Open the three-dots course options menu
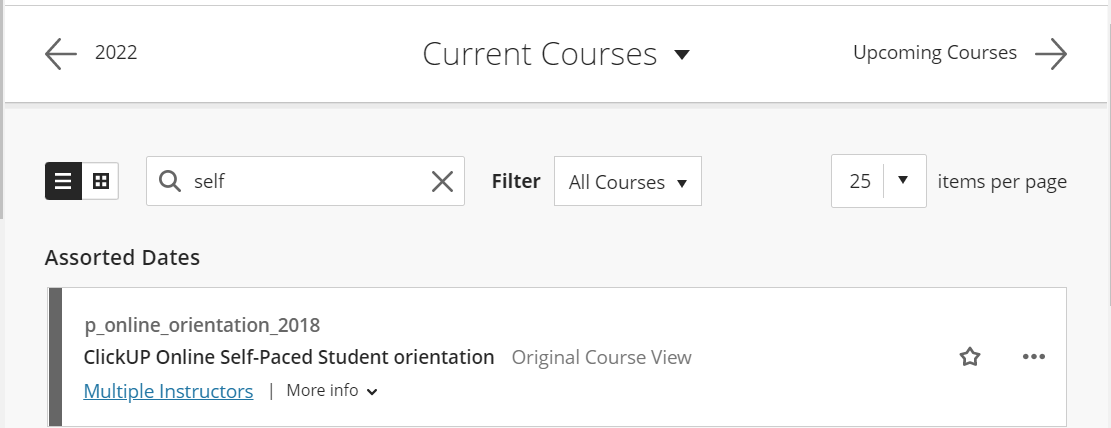 click(1034, 356)
